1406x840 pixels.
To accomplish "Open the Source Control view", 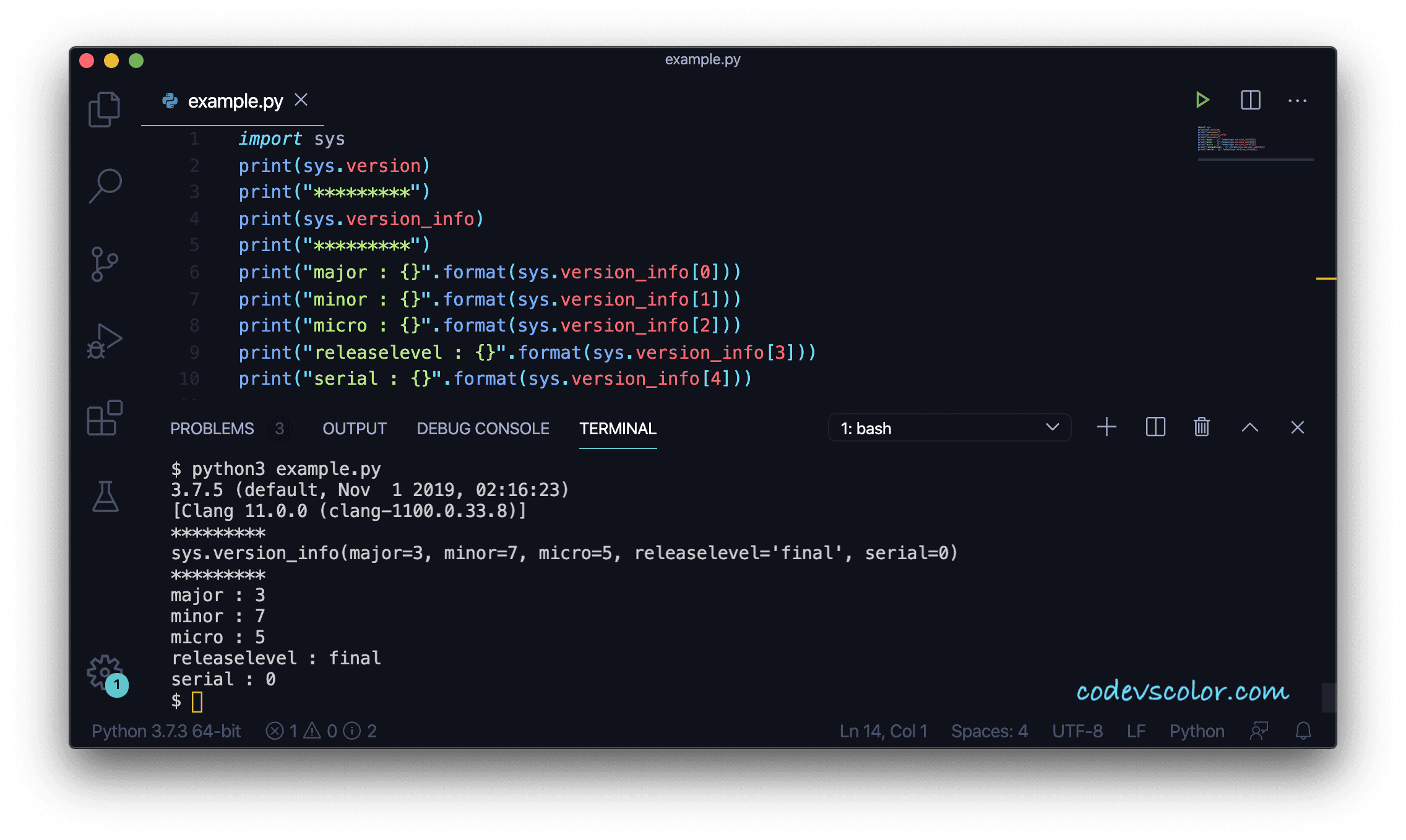I will point(105,264).
